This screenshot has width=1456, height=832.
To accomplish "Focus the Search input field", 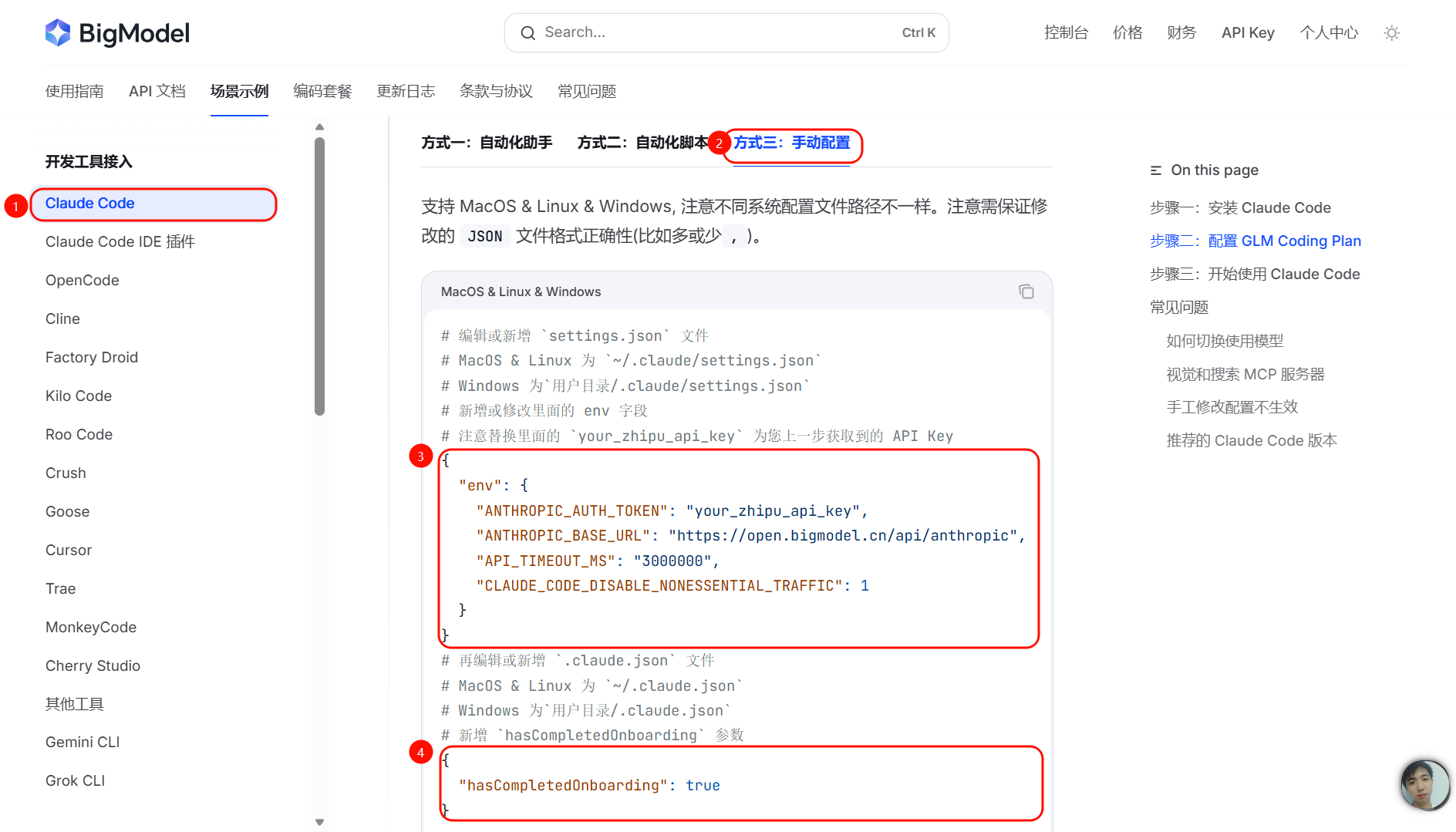I will point(726,32).
